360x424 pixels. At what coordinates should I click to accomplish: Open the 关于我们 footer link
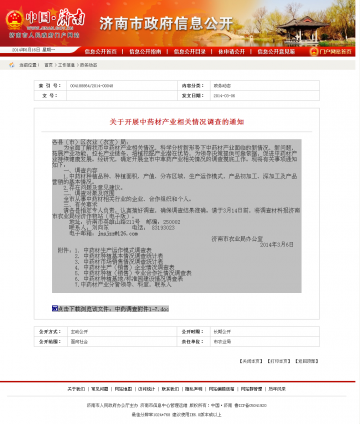coord(76,389)
